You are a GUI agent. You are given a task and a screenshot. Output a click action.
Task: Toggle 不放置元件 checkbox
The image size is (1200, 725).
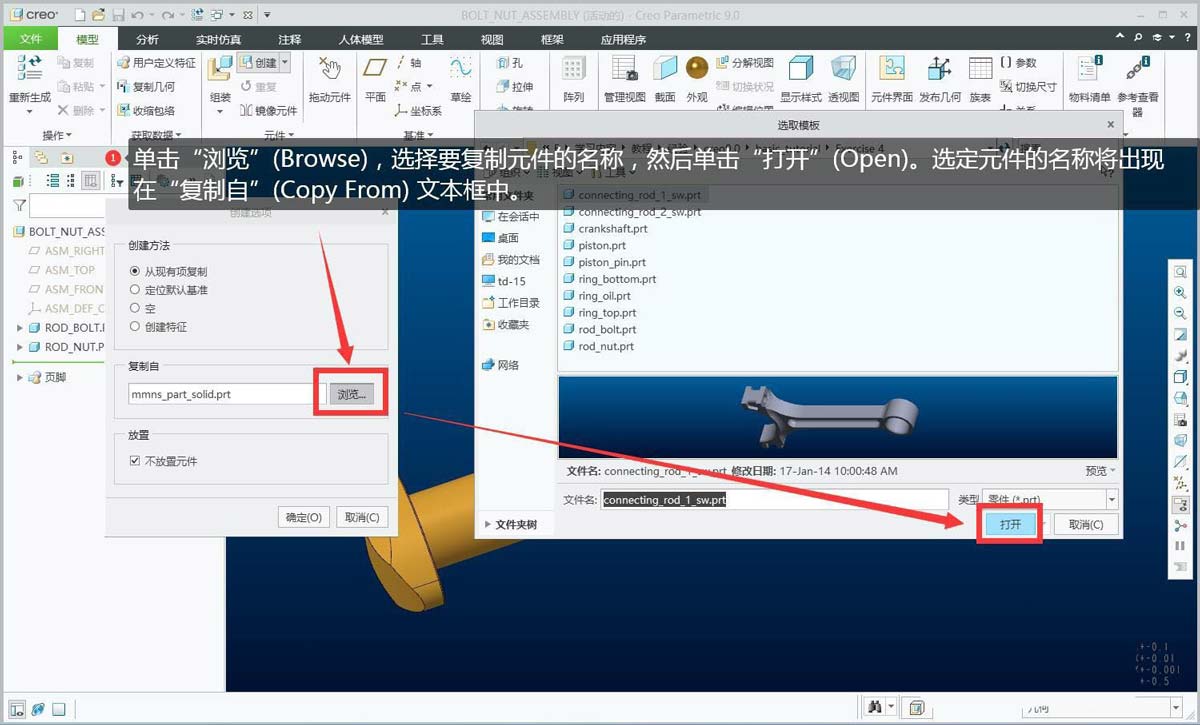pos(135,461)
